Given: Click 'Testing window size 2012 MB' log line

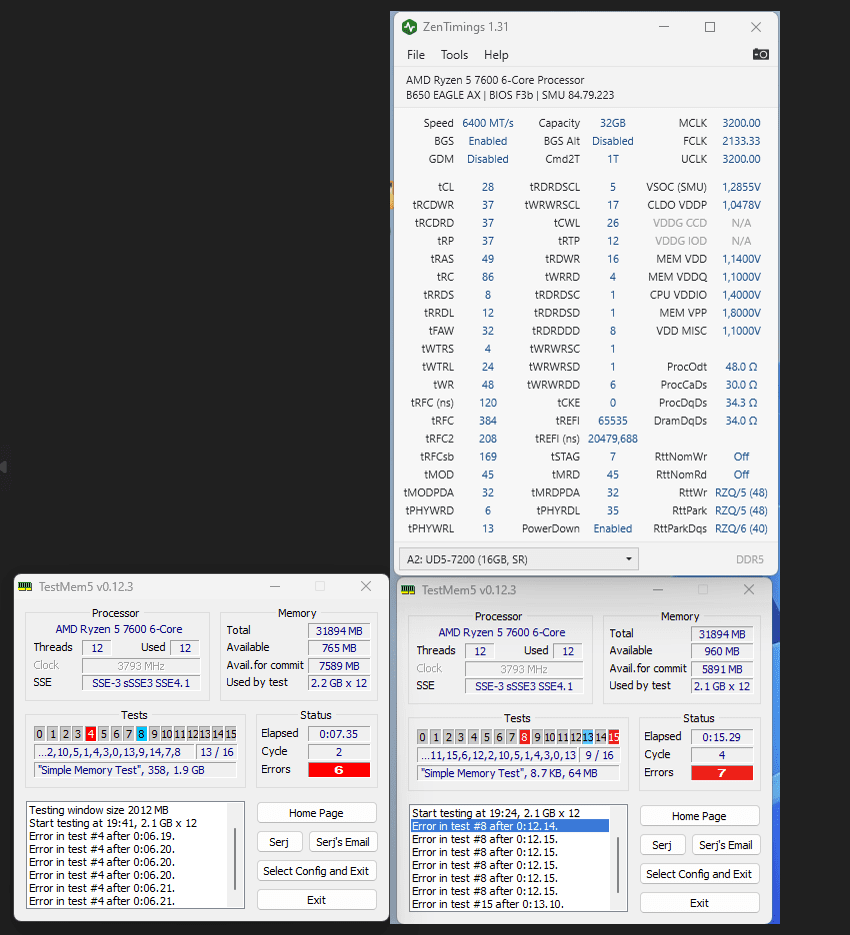Looking at the screenshot, I should [x=99, y=810].
